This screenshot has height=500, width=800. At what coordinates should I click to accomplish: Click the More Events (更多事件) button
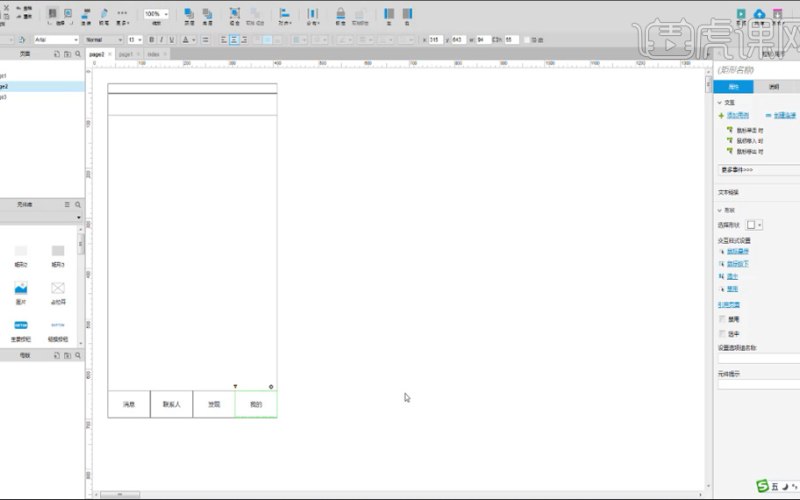pos(759,170)
